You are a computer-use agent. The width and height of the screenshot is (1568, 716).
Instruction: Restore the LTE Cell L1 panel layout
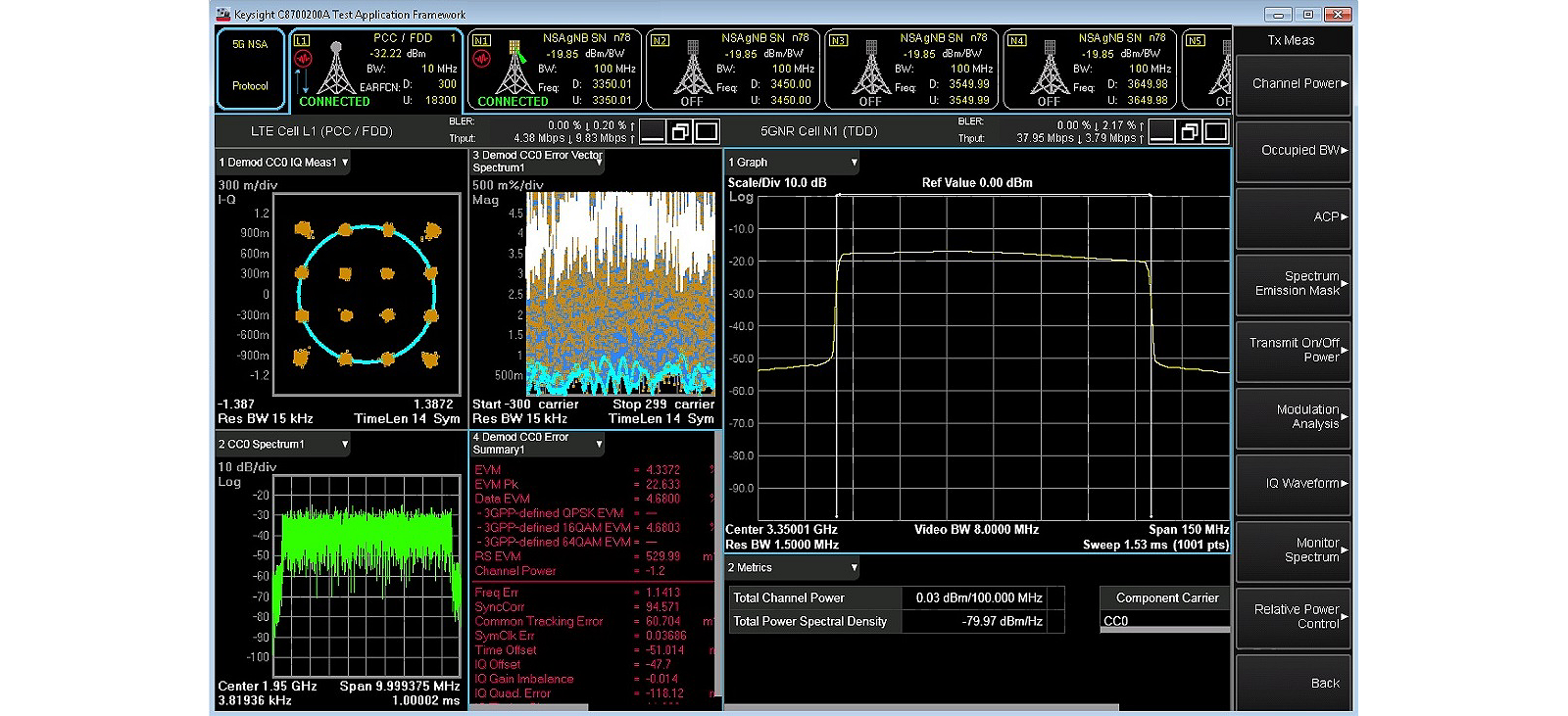click(680, 131)
